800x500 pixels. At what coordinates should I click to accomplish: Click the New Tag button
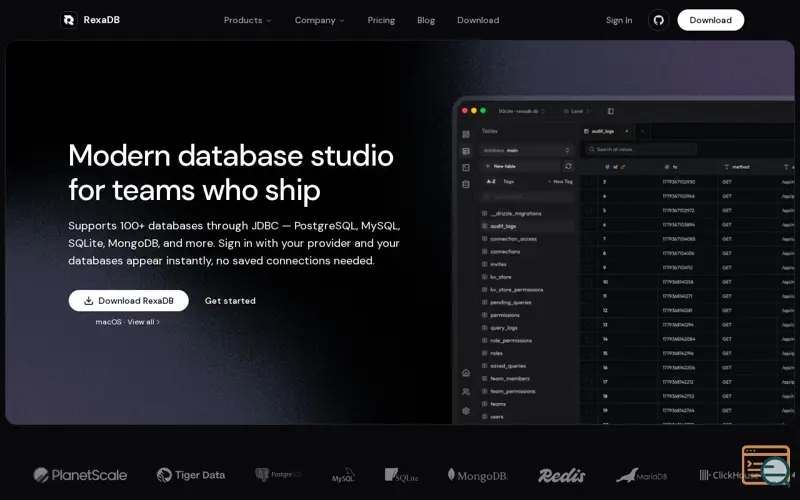click(x=560, y=182)
